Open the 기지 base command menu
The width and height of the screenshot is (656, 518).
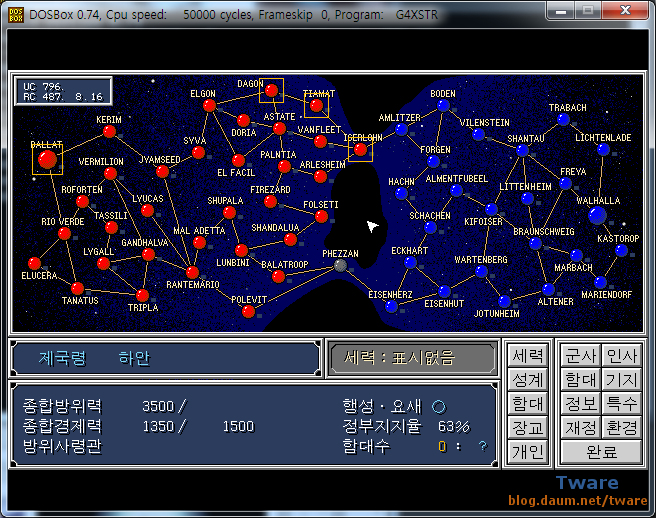click(622, 380)
